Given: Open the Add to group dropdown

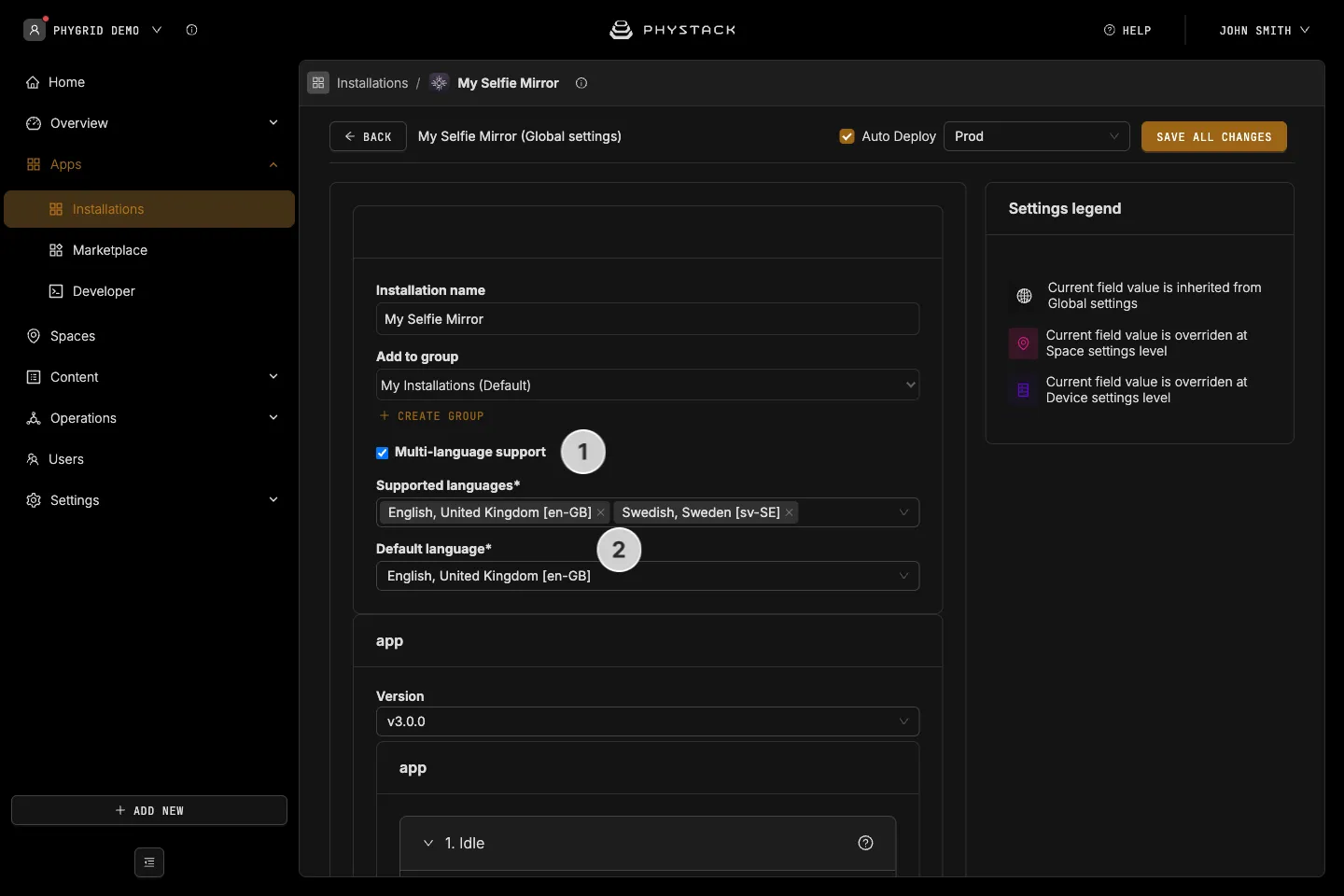Looking at the screenshot, I should 648,385.
